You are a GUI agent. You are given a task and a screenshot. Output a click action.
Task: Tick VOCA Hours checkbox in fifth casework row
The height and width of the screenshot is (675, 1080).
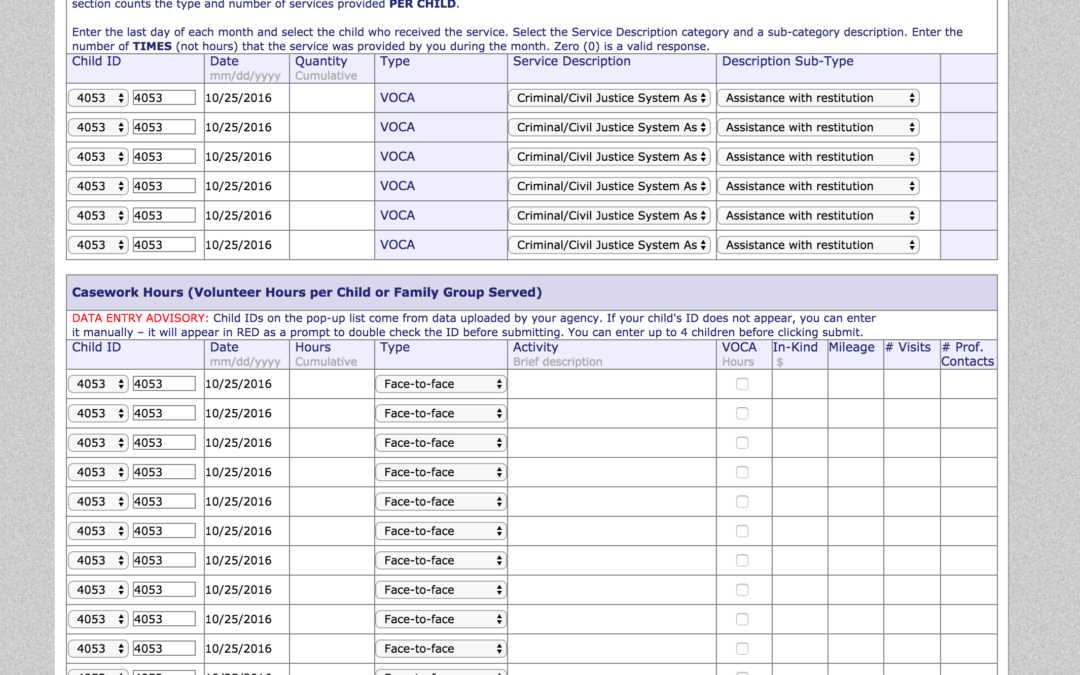click(x=742, y=502)
